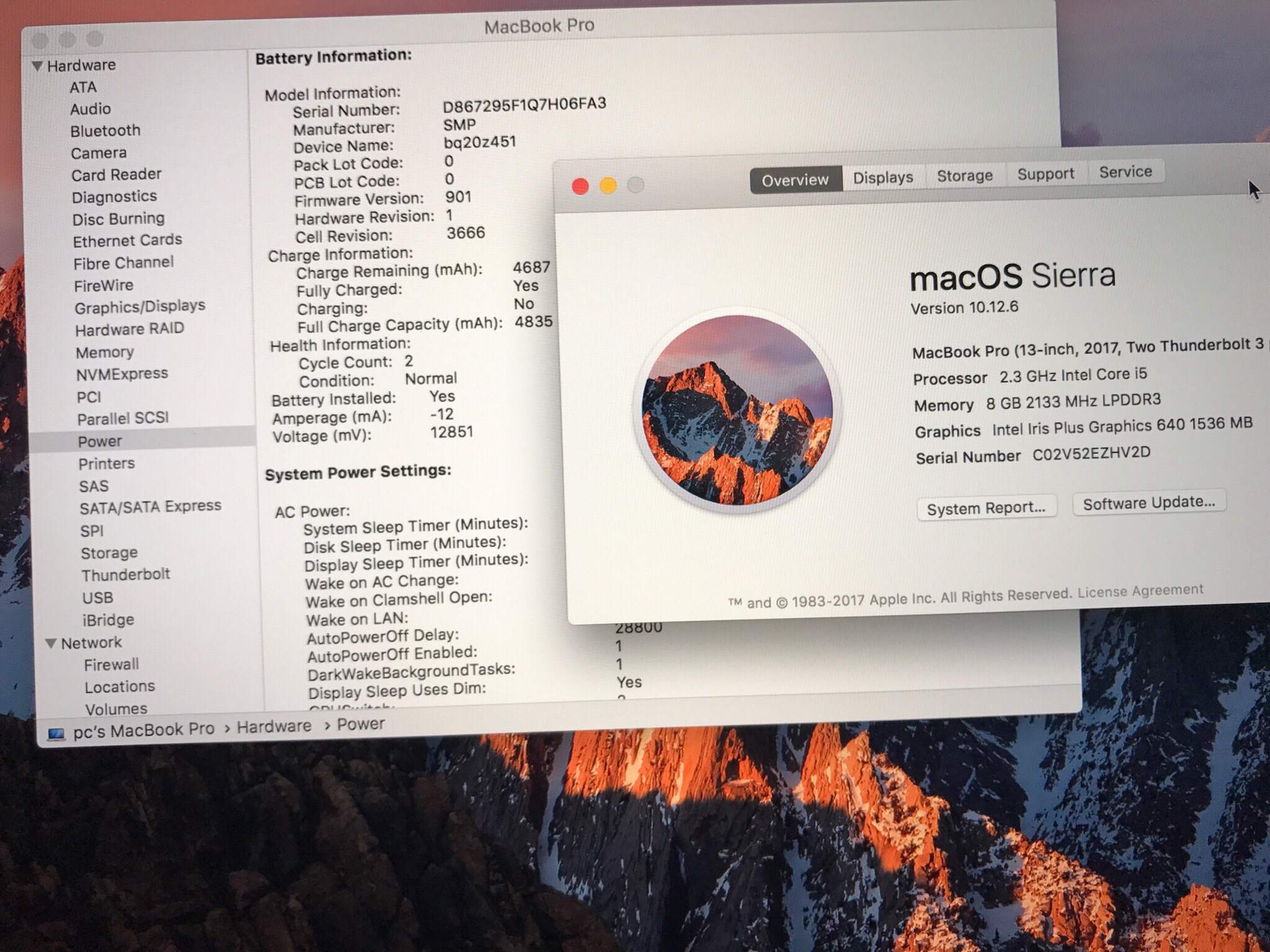Go to the Service tab
Screen dimensions: 1270x952
click(x=1125, y=172)
